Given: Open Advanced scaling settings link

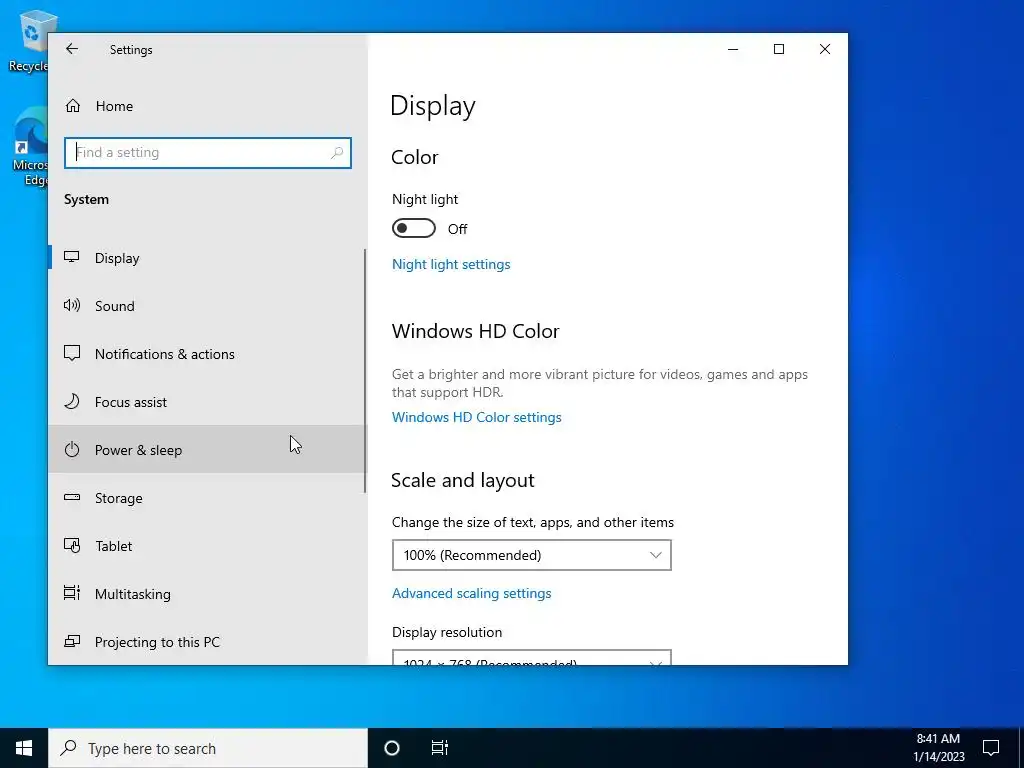Looking at the screenshot, I should click(472, 594).
